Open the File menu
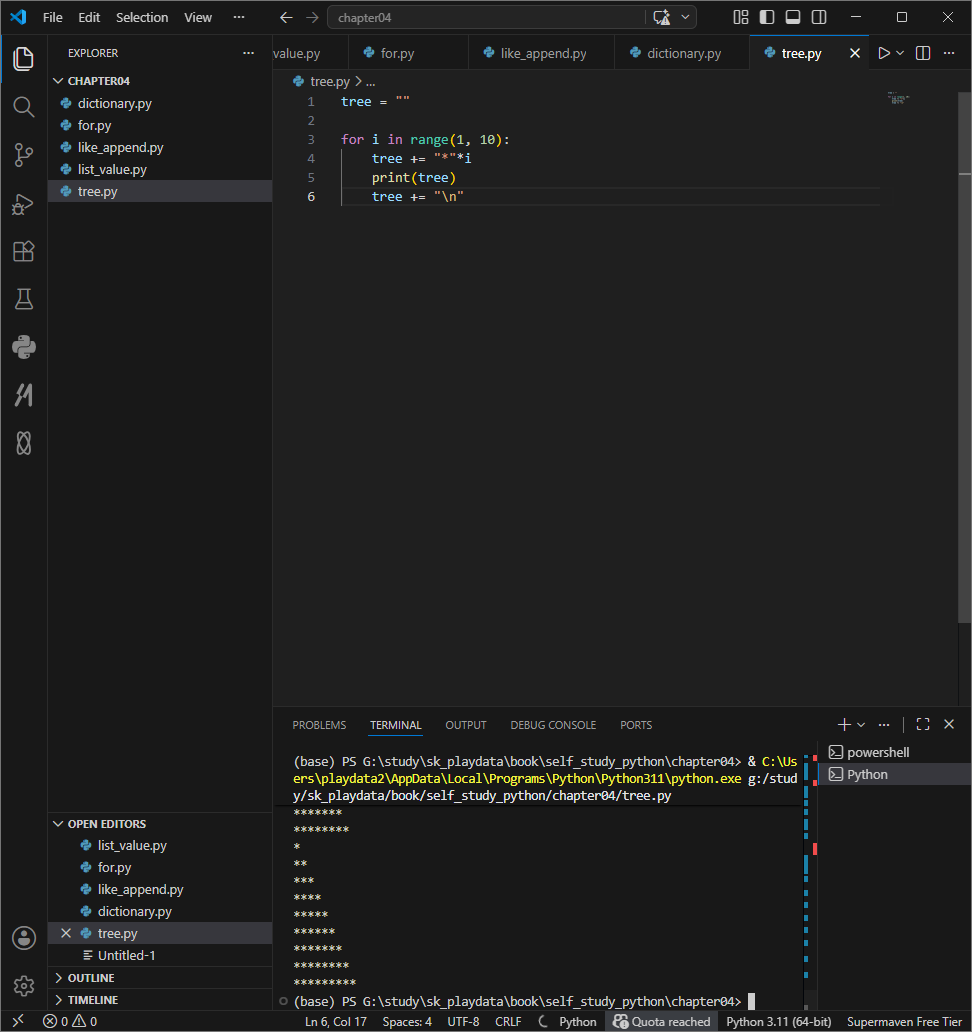The width and height of the screenshot is (972, 1032). 53,18
